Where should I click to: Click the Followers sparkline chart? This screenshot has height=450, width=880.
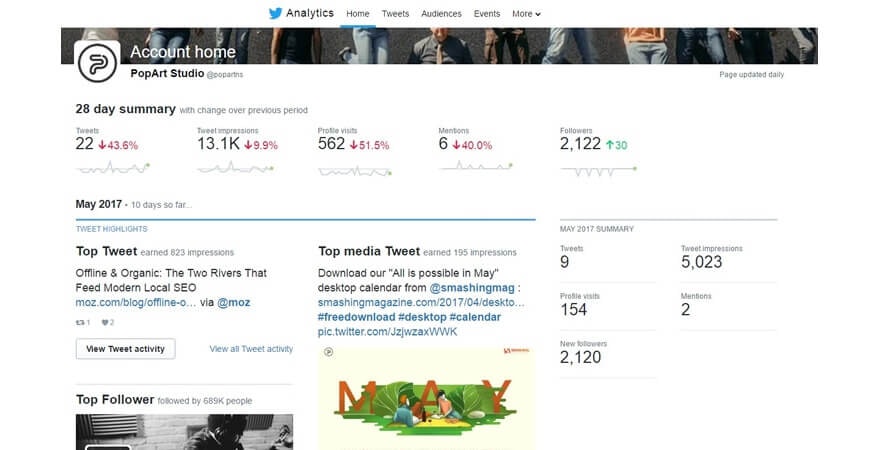click(595, 169)
